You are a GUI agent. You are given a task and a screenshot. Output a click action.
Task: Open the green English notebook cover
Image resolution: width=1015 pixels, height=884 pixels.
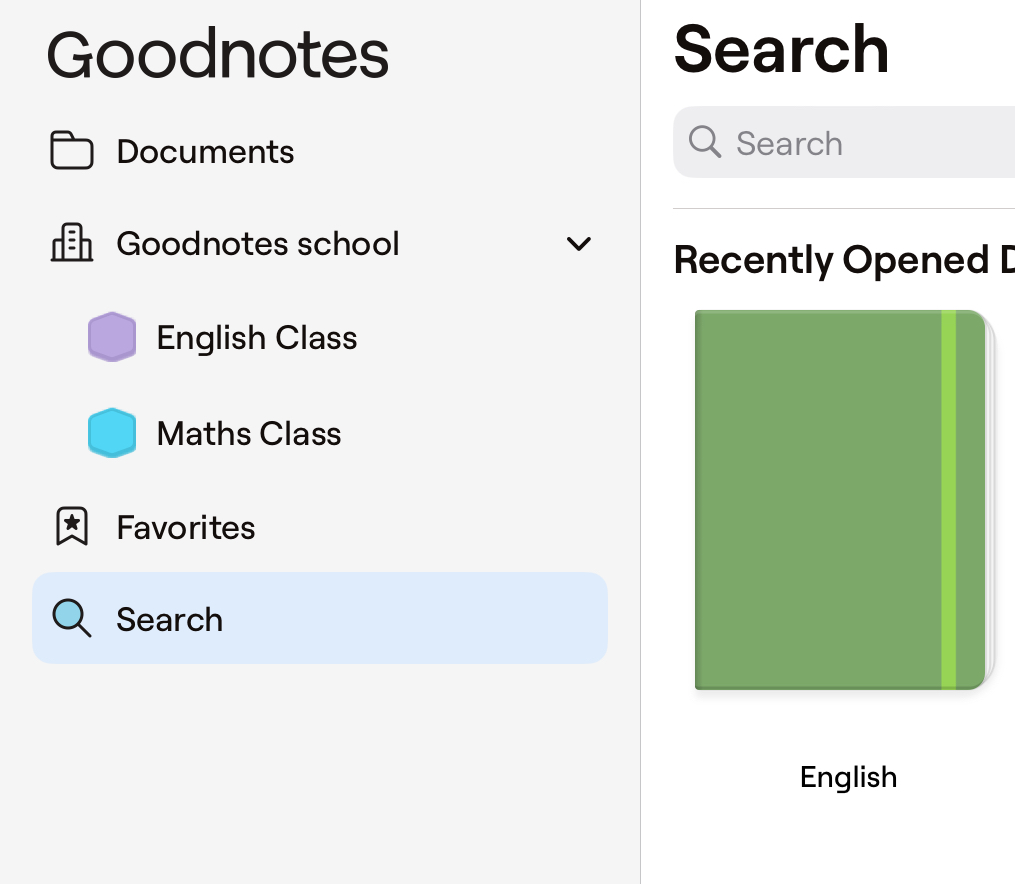pos(840,500)
